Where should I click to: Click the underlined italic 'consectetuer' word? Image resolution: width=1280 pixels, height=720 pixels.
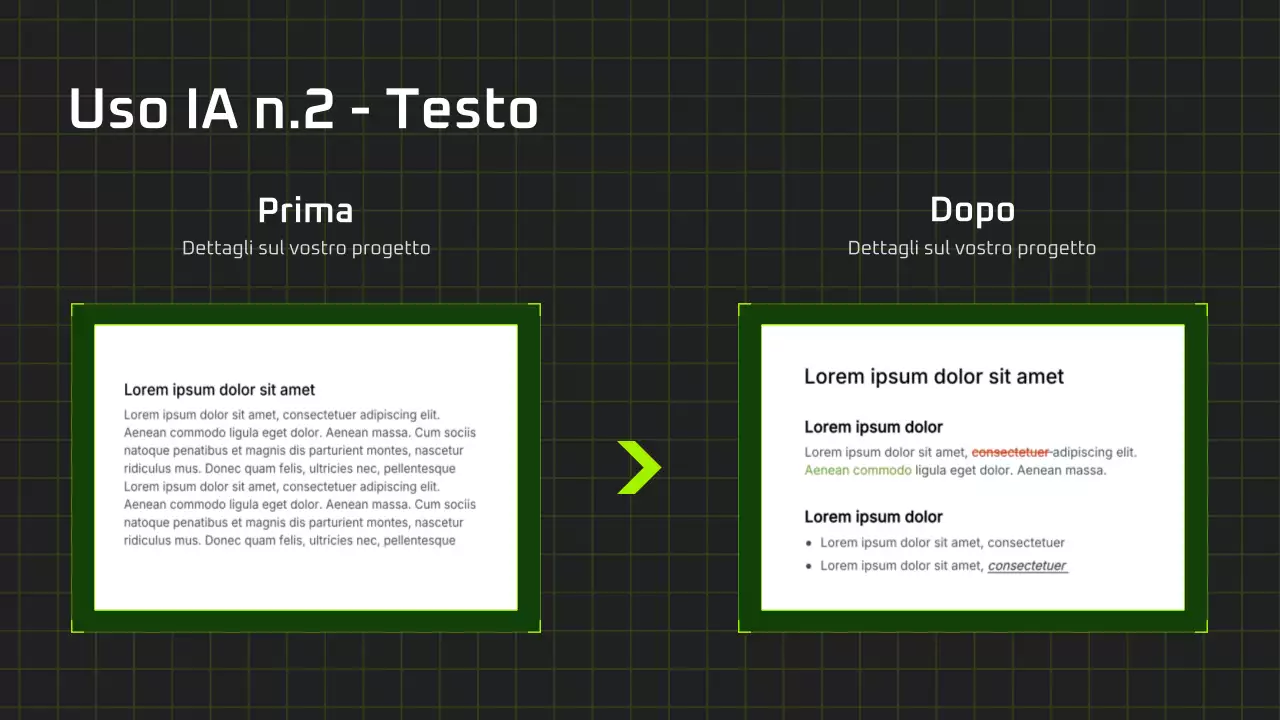coord(1027,566)
